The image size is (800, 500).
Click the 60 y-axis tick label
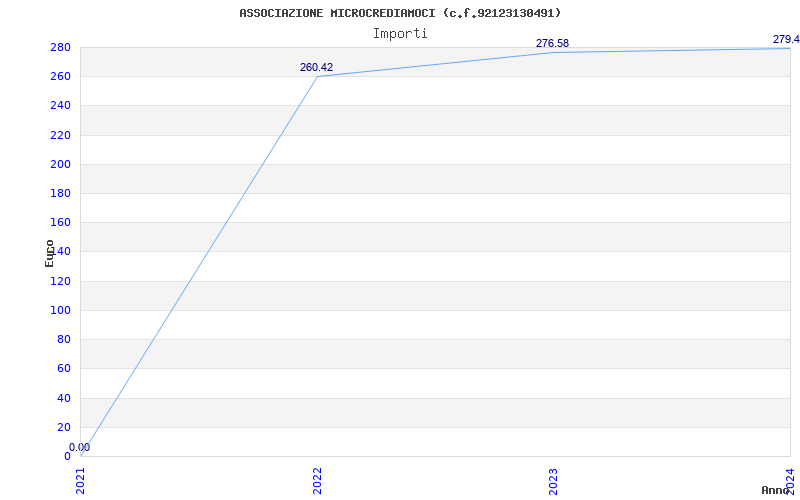click(x=63, y=368)
